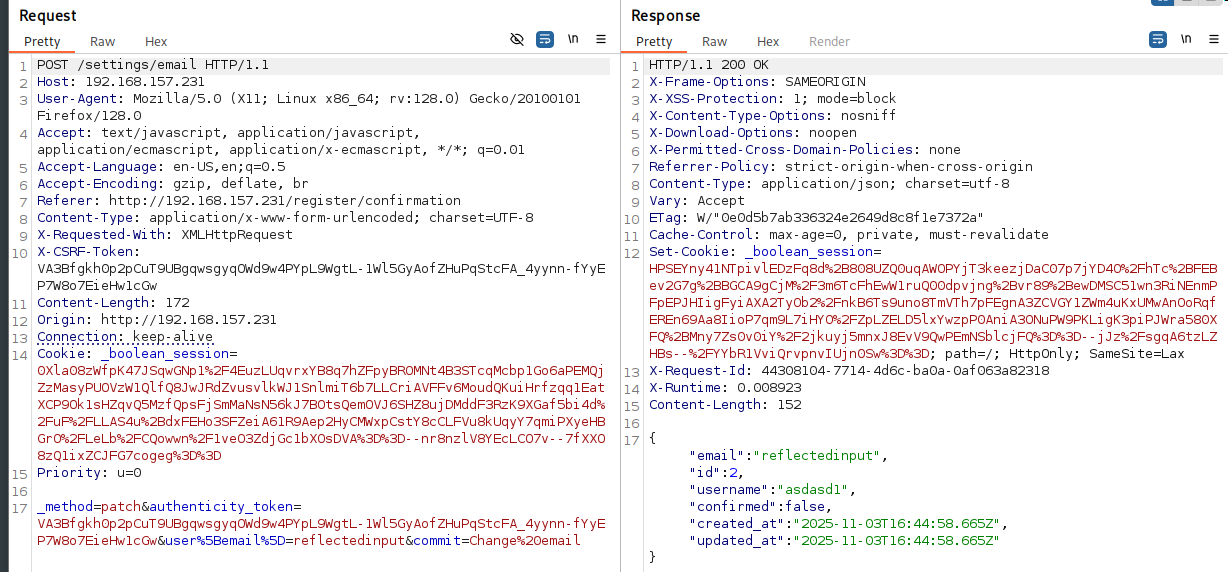Switch Response view to Raw tab
The width and height of the screenshot is (1228, 572).
[714, 42]
